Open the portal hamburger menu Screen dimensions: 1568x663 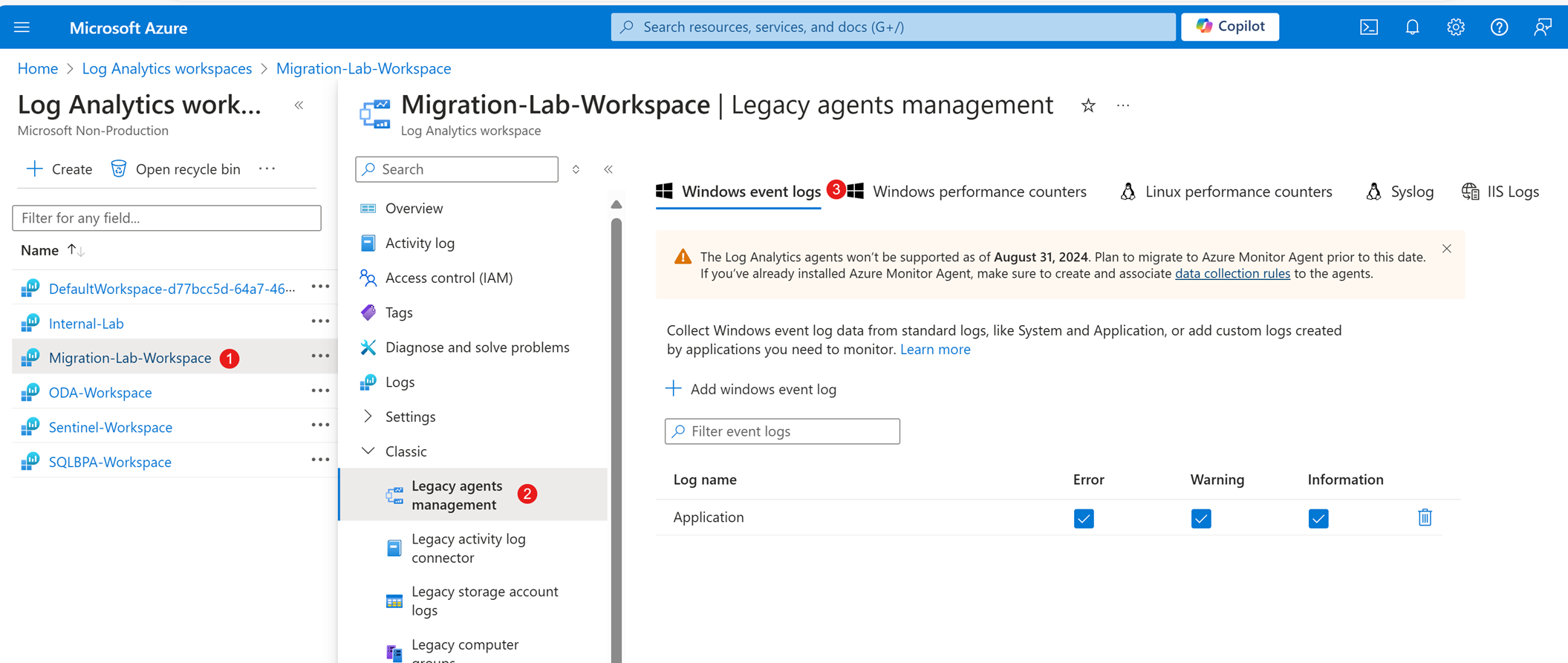[22, 27]
